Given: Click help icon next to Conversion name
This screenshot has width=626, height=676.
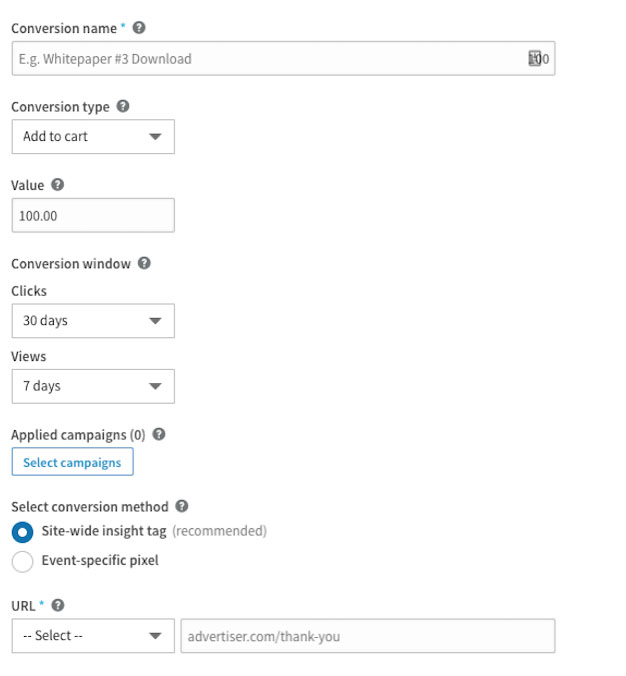Looking at the screenshot, I should (138, 28).
